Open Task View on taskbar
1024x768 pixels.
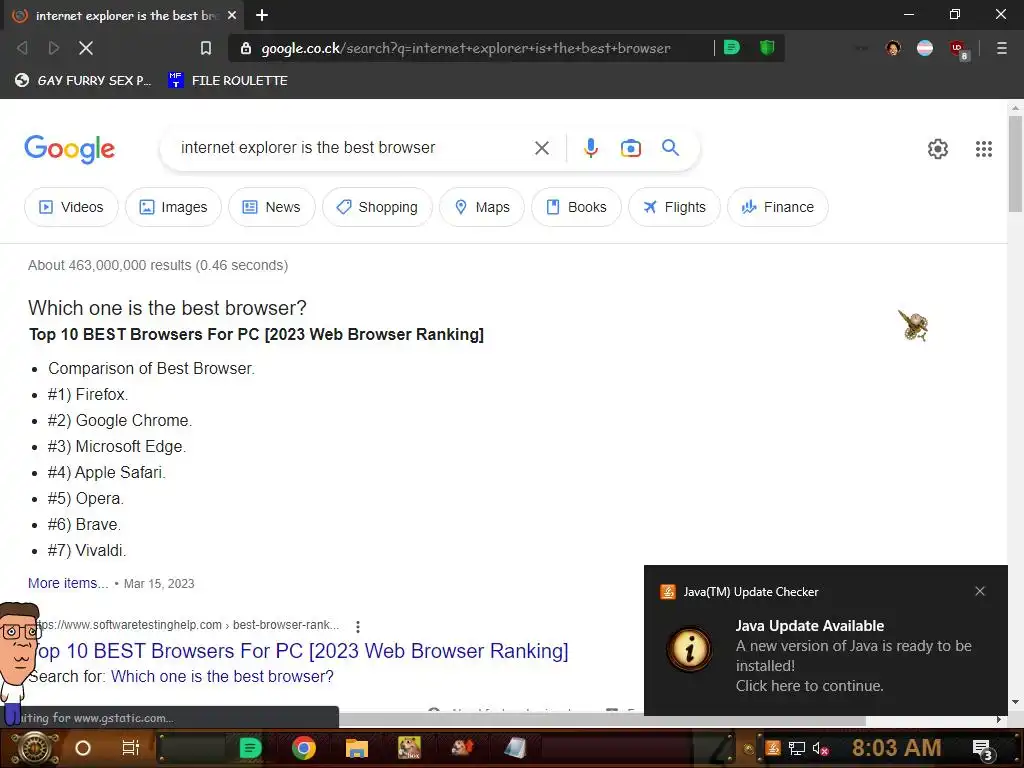coord(131,748)
